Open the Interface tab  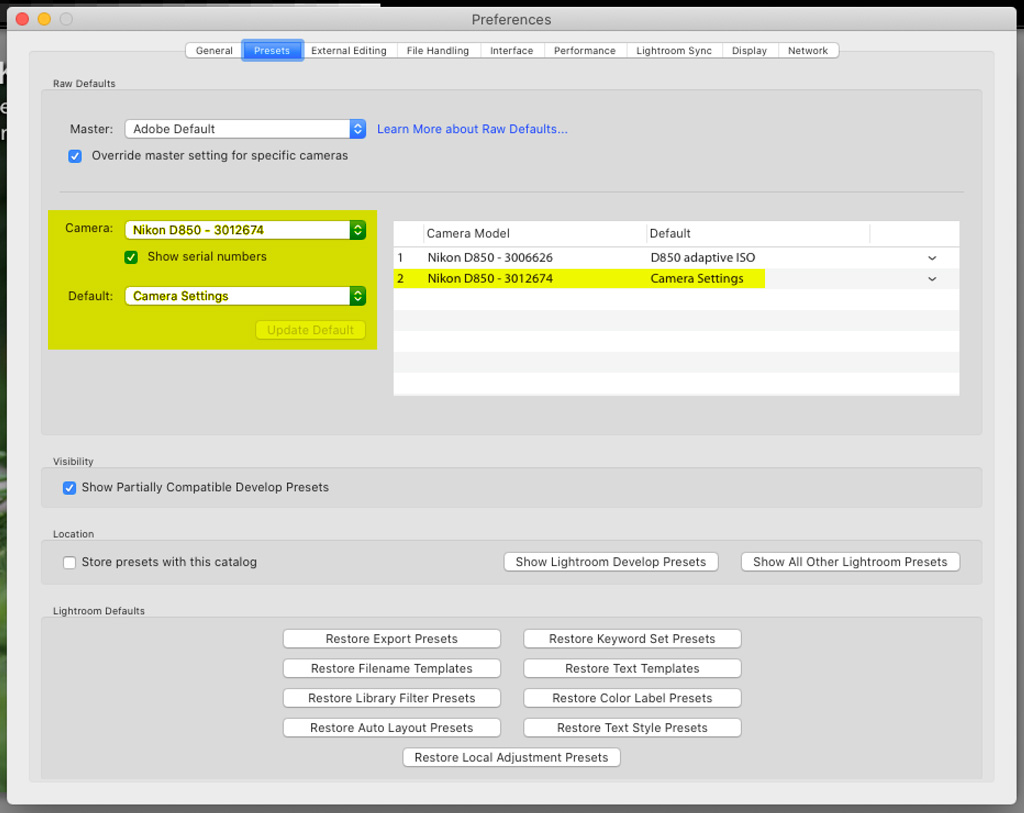point(511,50)
